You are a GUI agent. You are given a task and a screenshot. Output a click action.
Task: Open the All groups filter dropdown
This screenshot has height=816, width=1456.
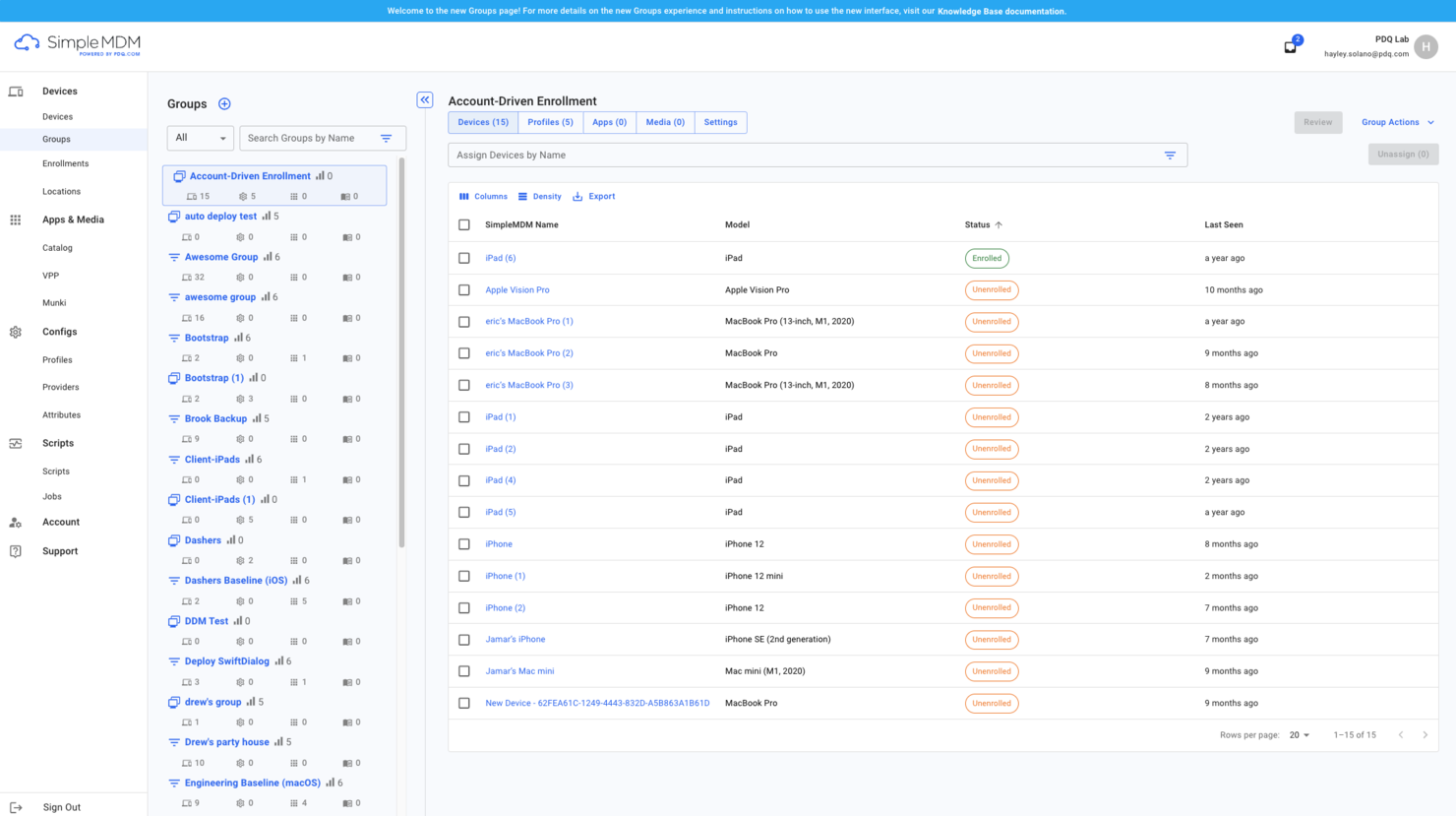[201, 138]
